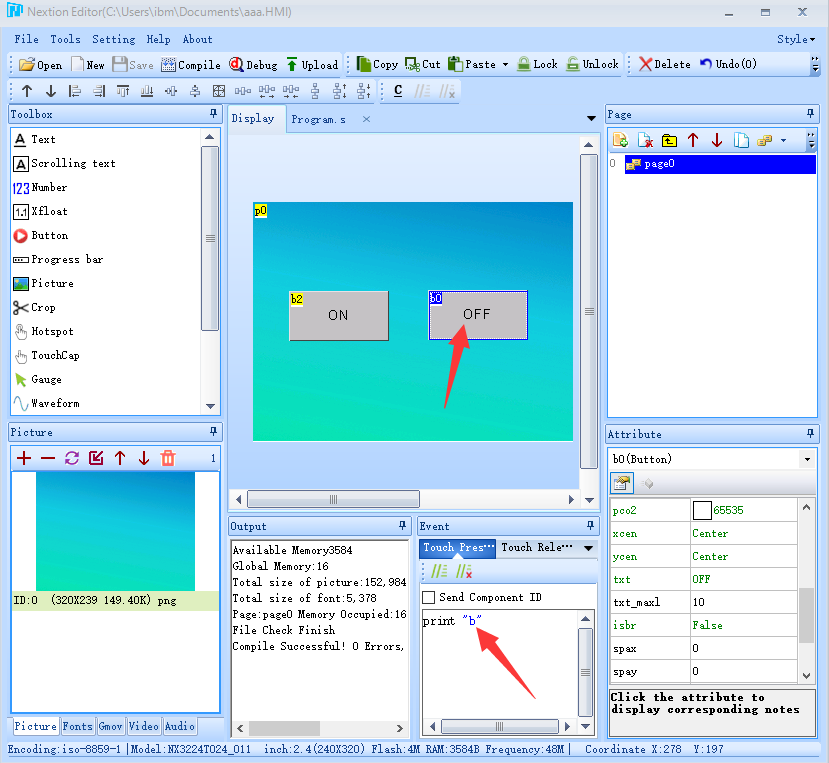Open the b0(Button) component dropdown
Image resolution: width=829 pixels, height=763 pixels.
tap(807, 459)
